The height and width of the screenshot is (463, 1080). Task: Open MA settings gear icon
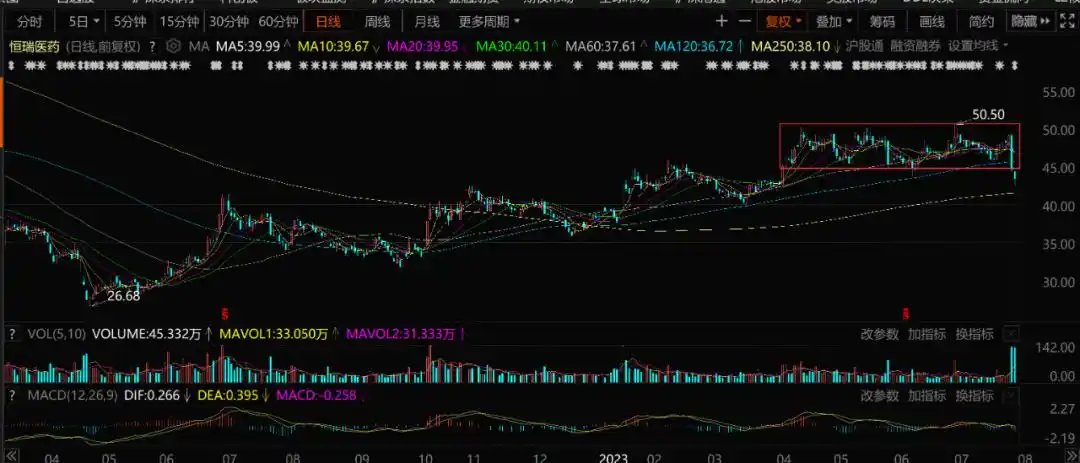(174, 47)
